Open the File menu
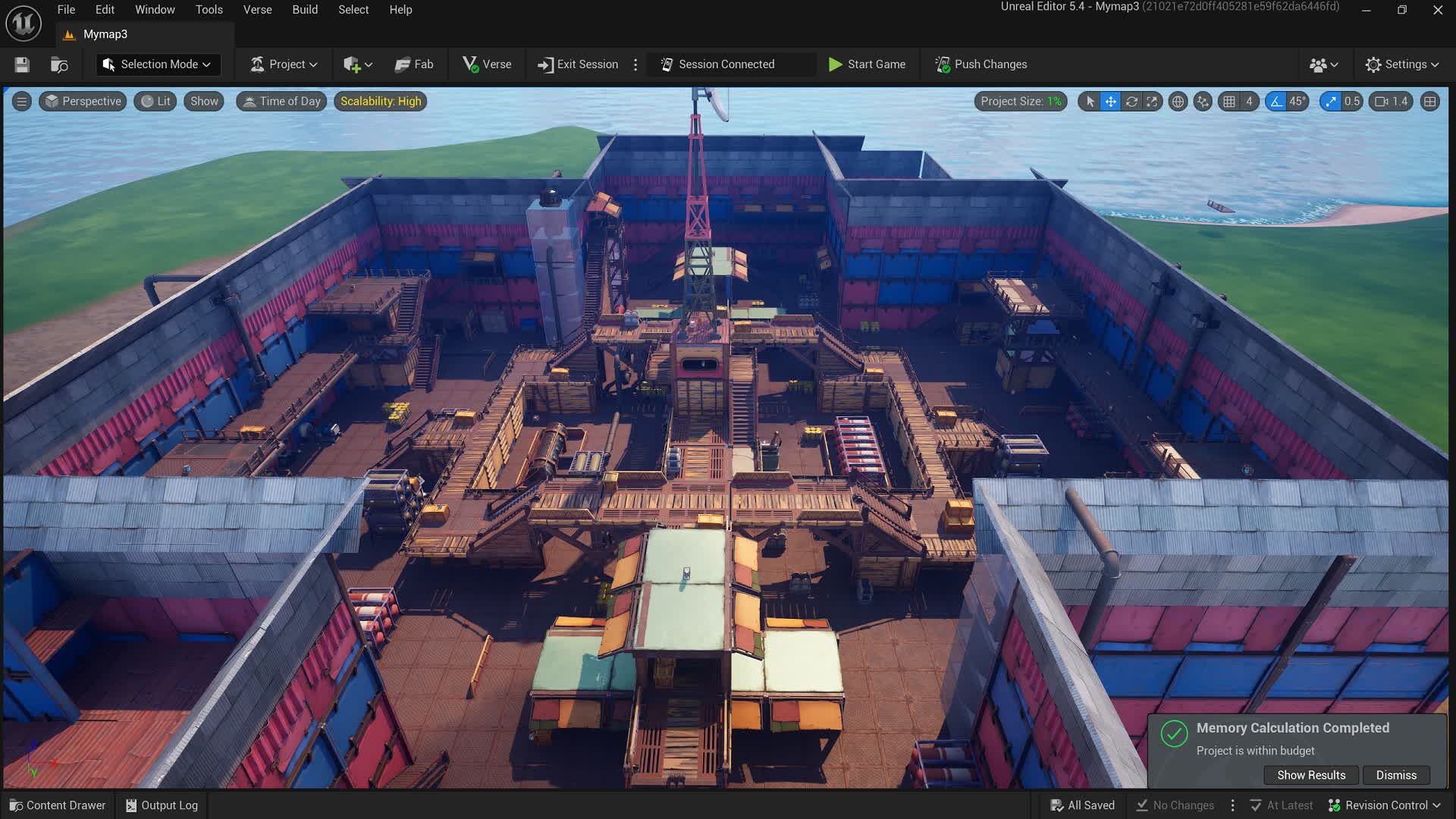This screenshot has height=819, width=1456. [66, 10]
